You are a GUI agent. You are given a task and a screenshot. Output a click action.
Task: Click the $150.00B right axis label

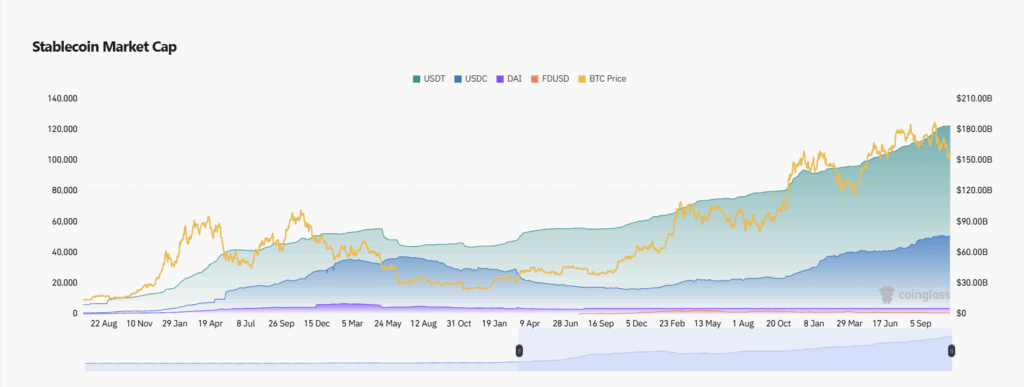click(x=974, y=160)
